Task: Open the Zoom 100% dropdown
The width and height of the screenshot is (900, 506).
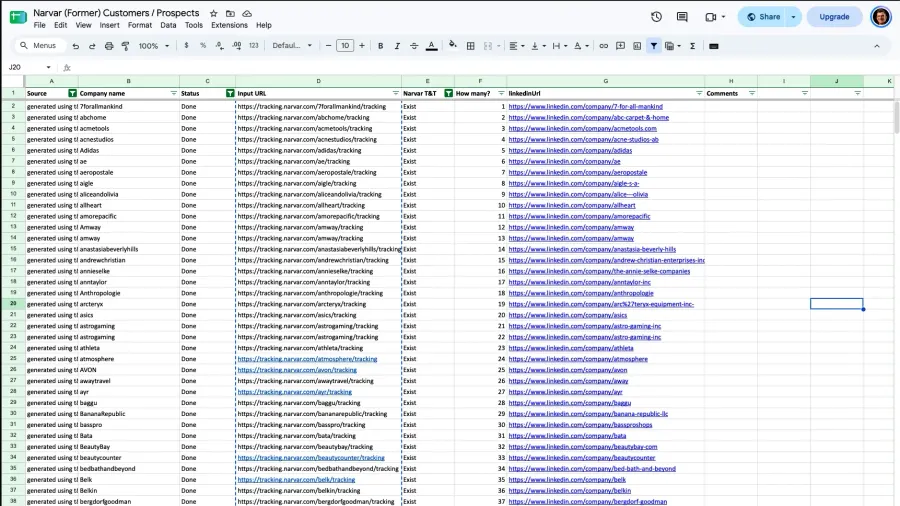Action: (x=154, y=46)
